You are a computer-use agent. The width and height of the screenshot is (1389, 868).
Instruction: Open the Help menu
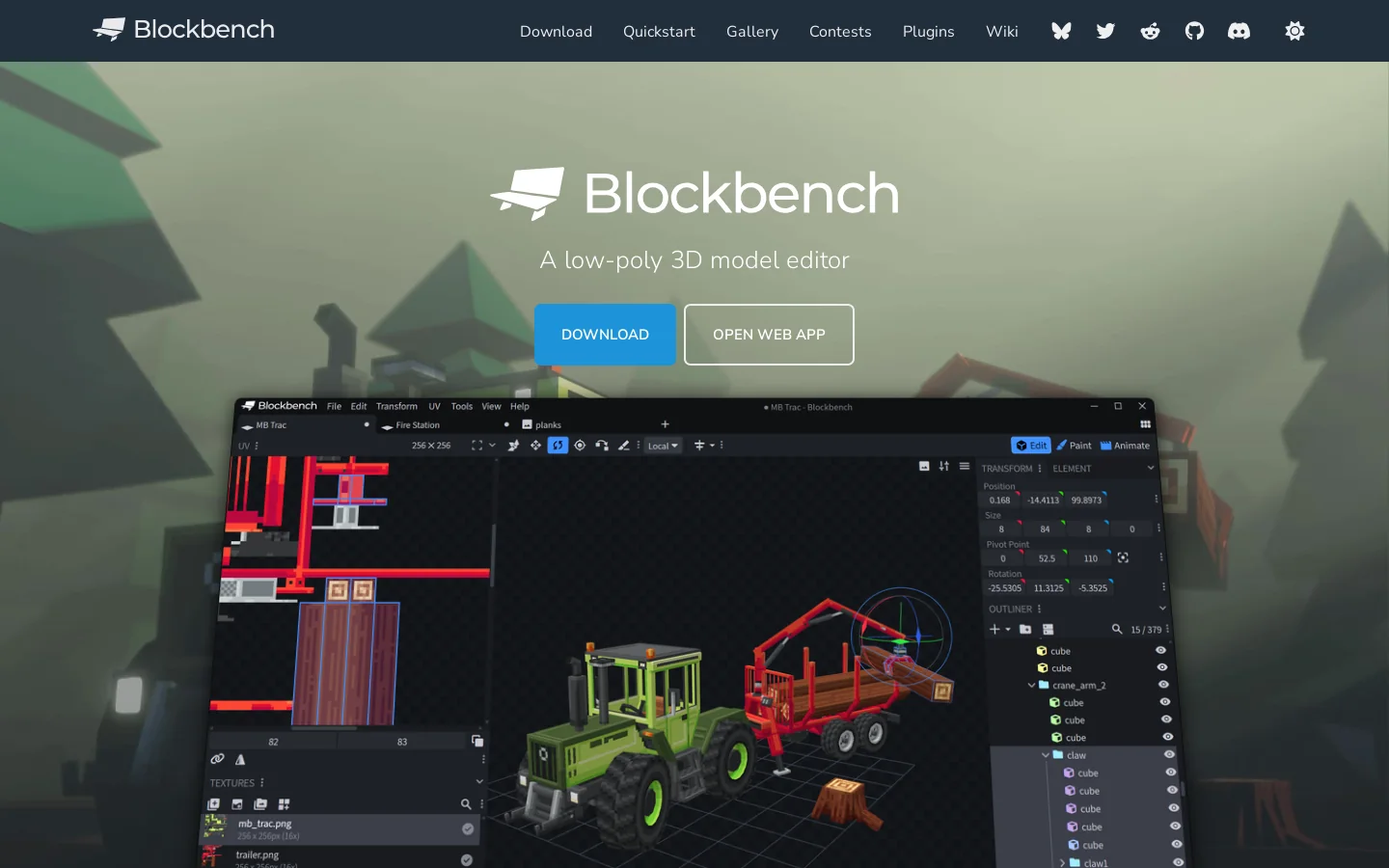[x=520, y=406]
